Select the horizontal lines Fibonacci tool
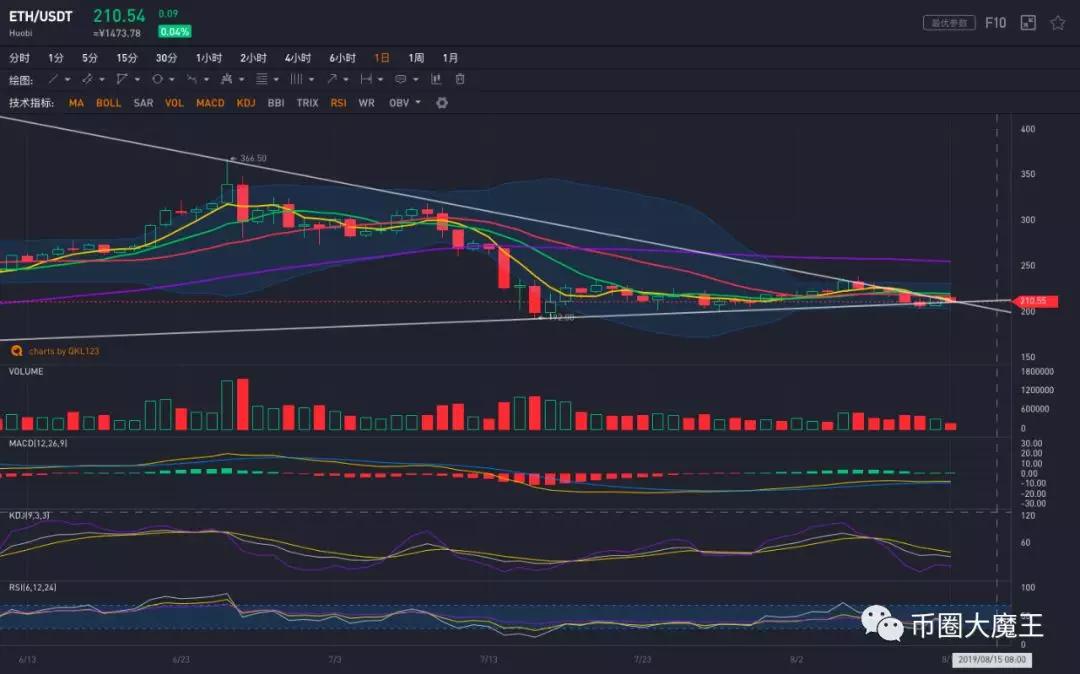 pyautogui.click(x=262, y=80)
